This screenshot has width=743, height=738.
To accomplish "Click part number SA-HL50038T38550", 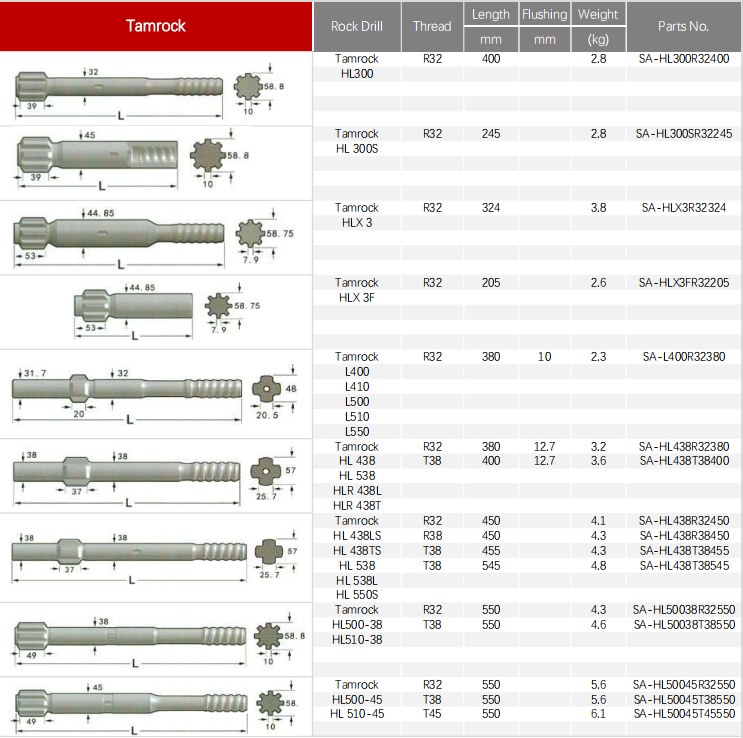I will click(x=684, y=625).
